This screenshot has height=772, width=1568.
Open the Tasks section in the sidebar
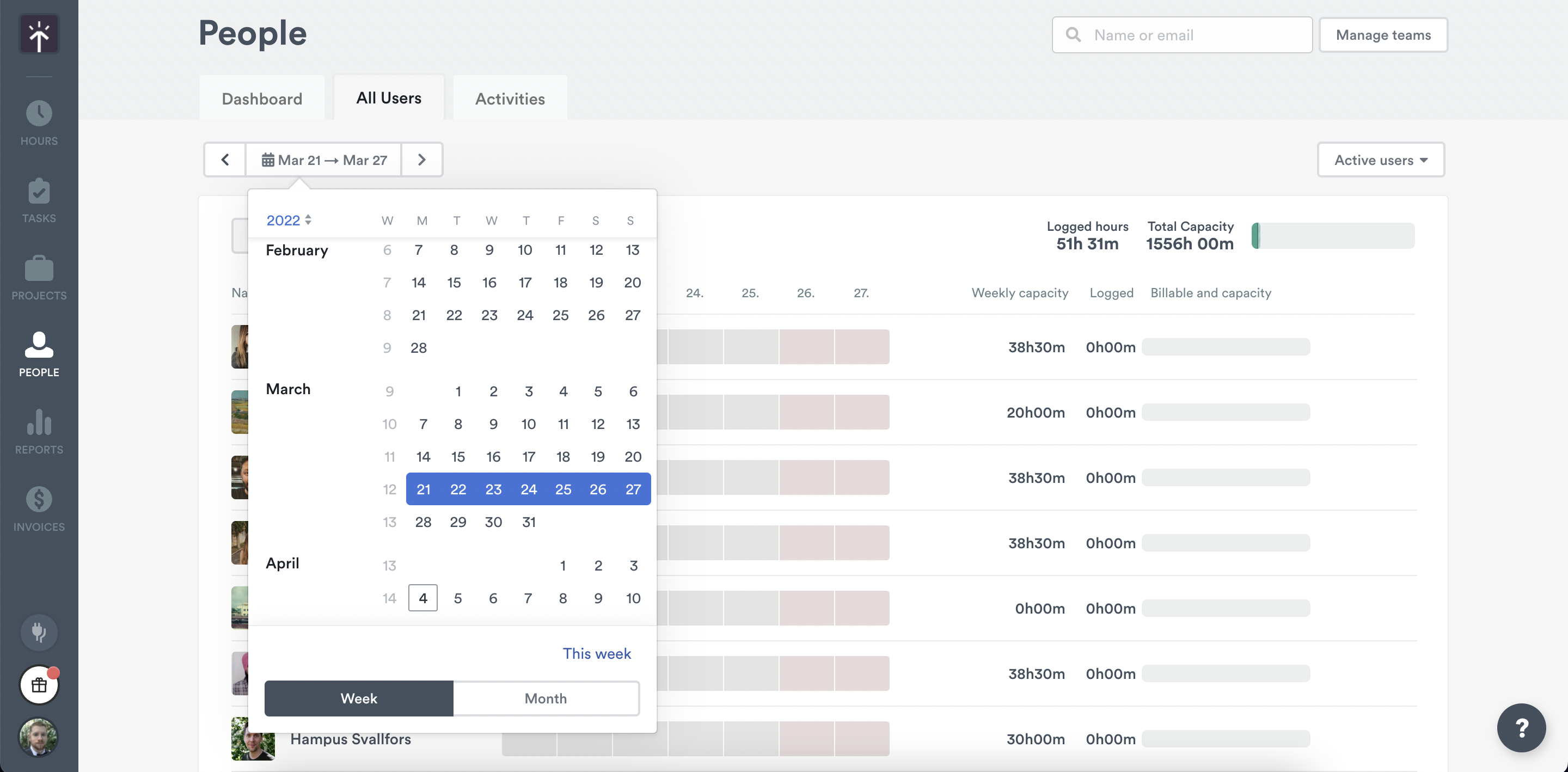(x=38, y=201)
